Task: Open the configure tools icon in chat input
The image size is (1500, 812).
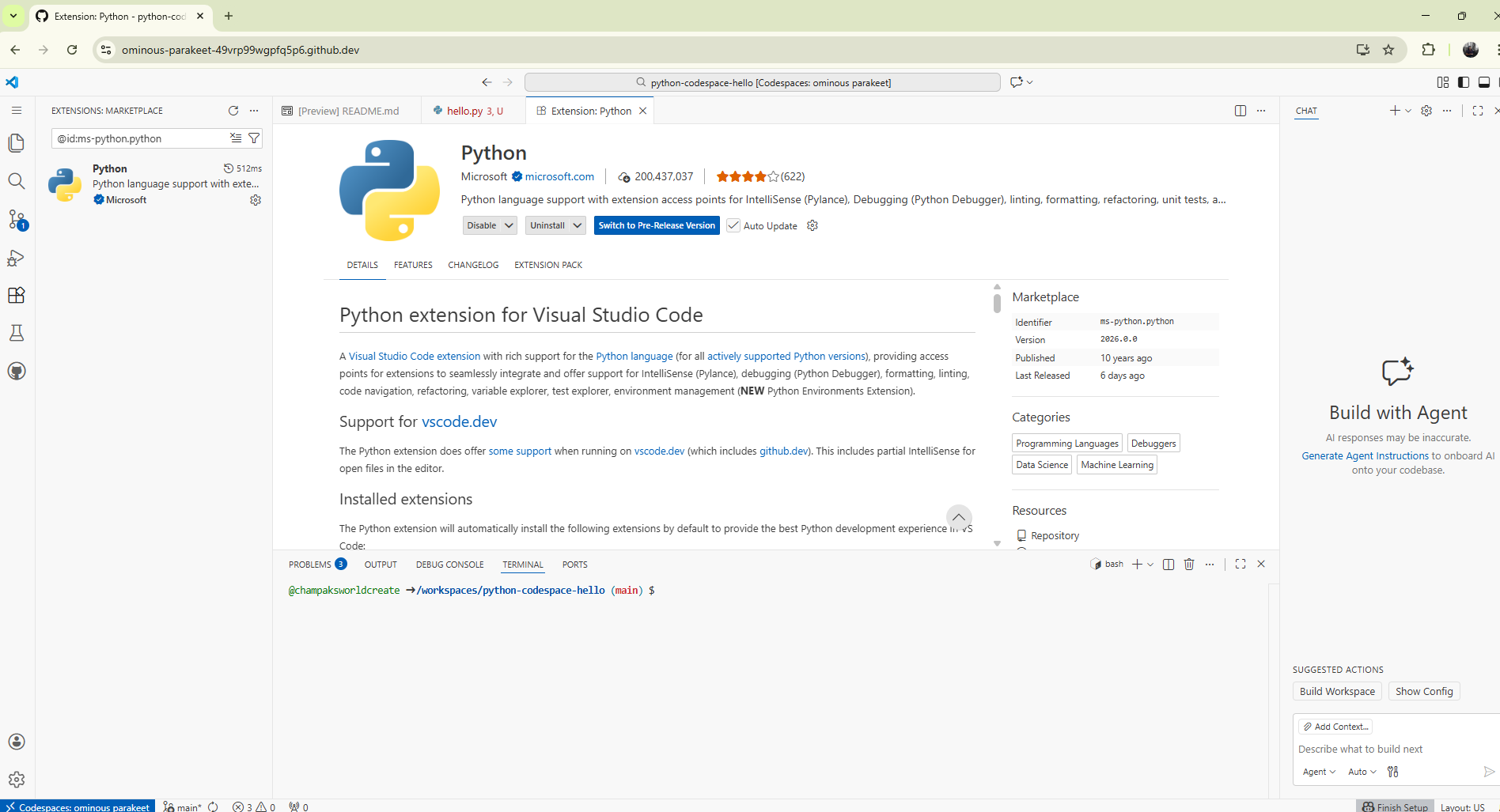Action: [1393, 772]
